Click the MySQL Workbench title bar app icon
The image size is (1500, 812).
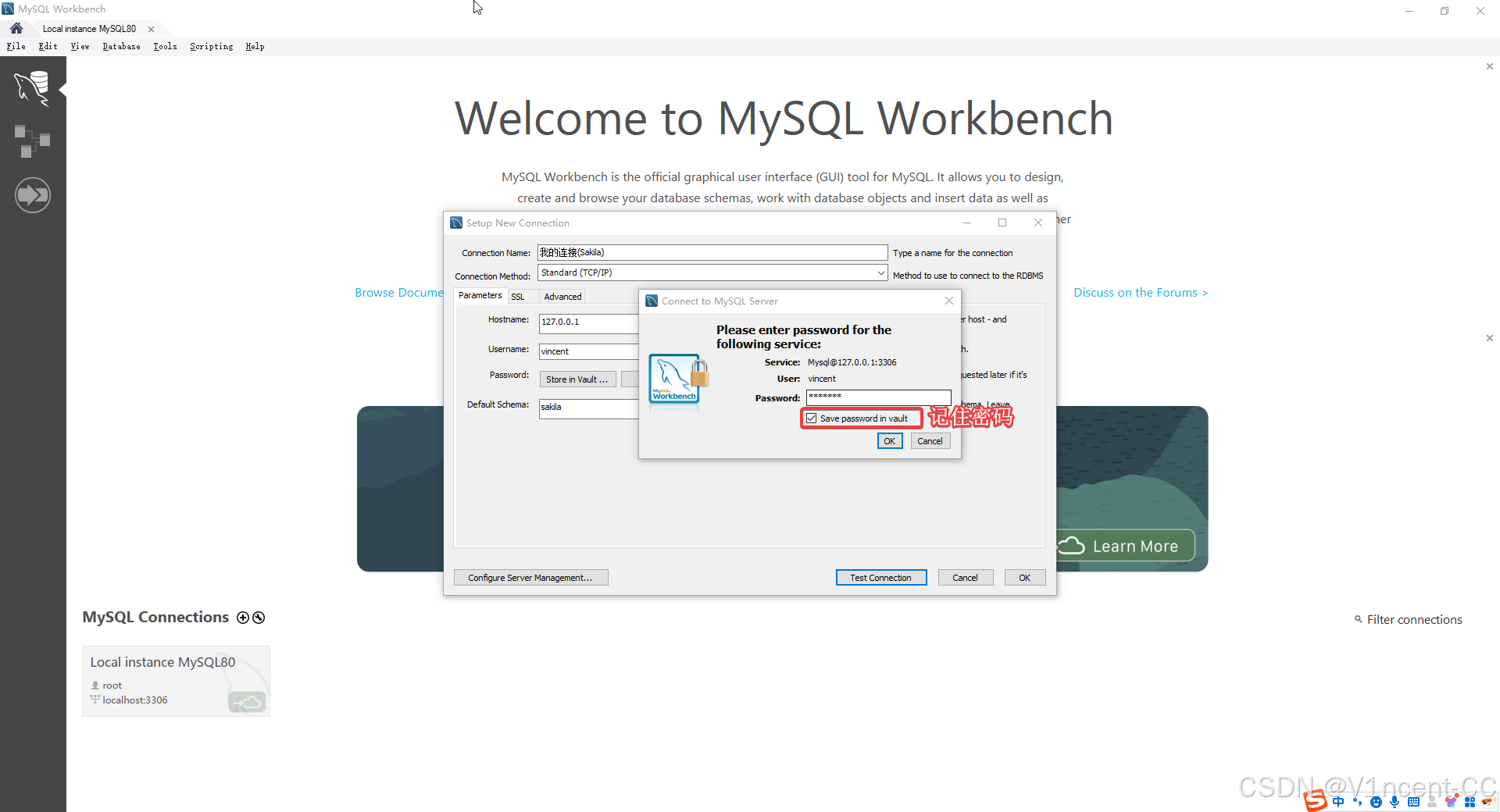point(8,9)
